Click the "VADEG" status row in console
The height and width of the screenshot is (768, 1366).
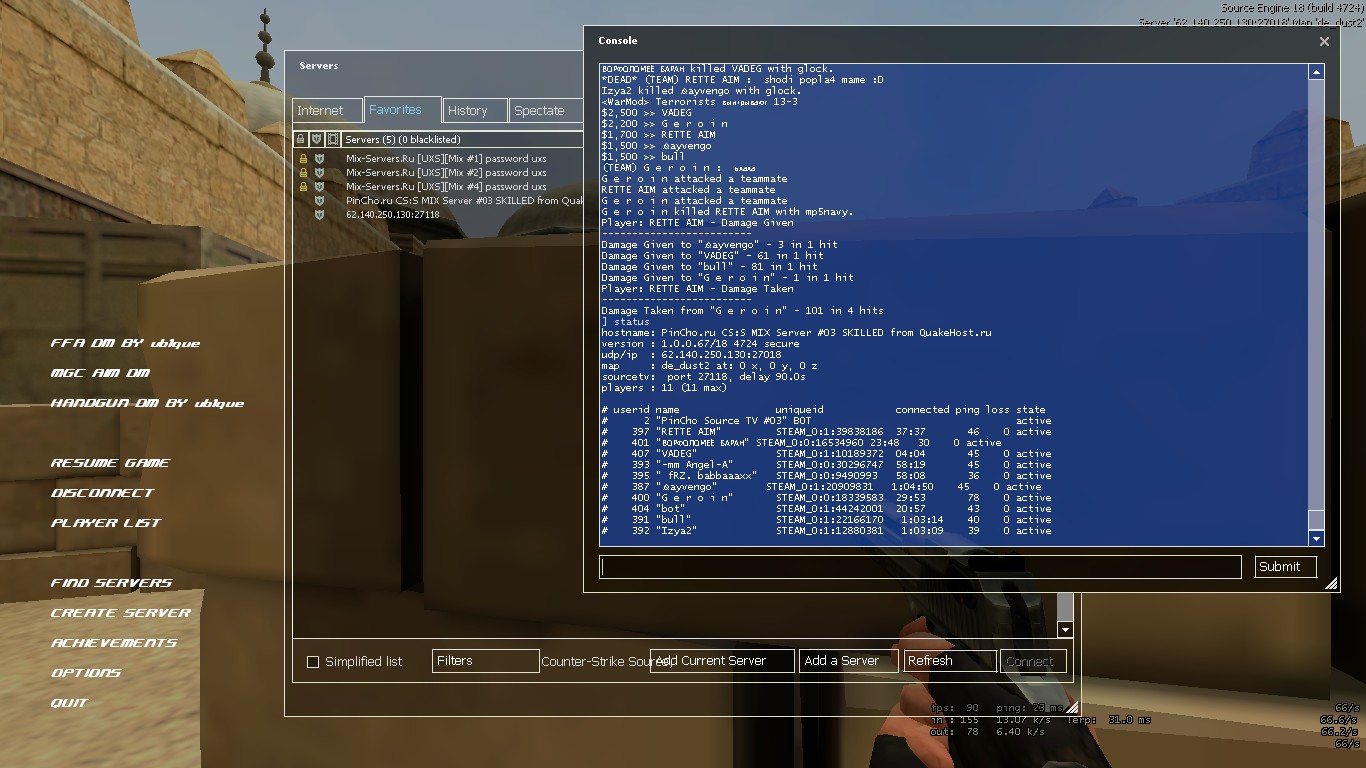tap(826, 453)
